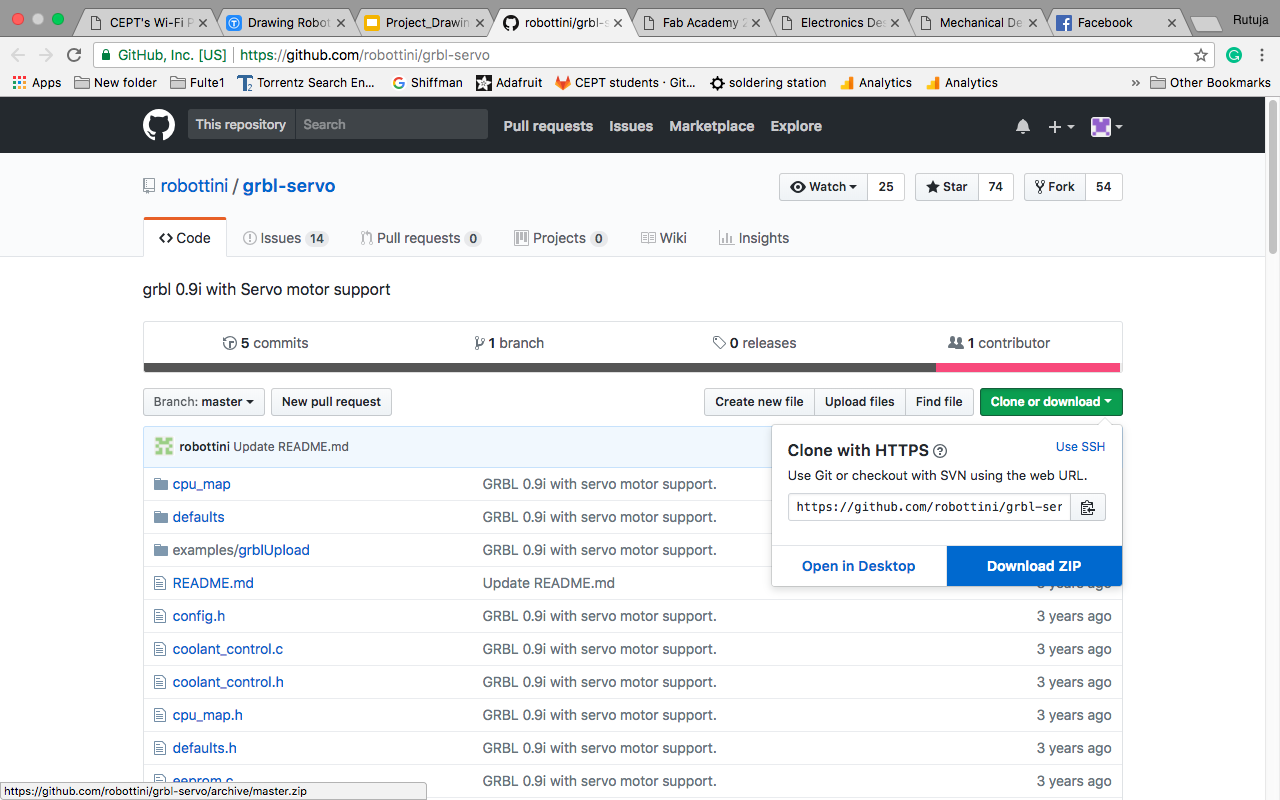Reload the page with browser refresh icon
The height and width of the screenshot is (800, 1280).
pos(74,55)
